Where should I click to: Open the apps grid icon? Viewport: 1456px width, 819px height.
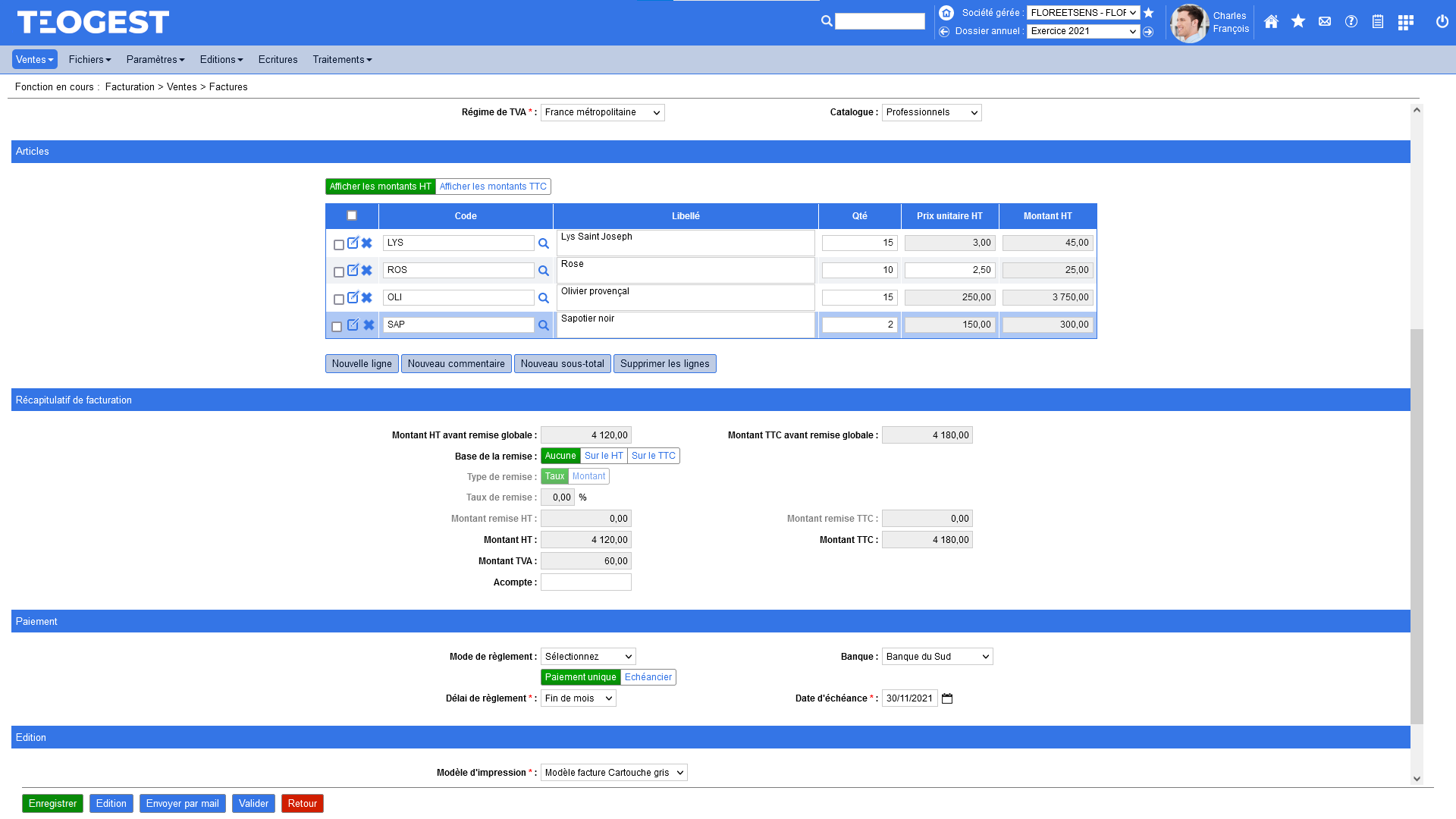[1405, 23]
